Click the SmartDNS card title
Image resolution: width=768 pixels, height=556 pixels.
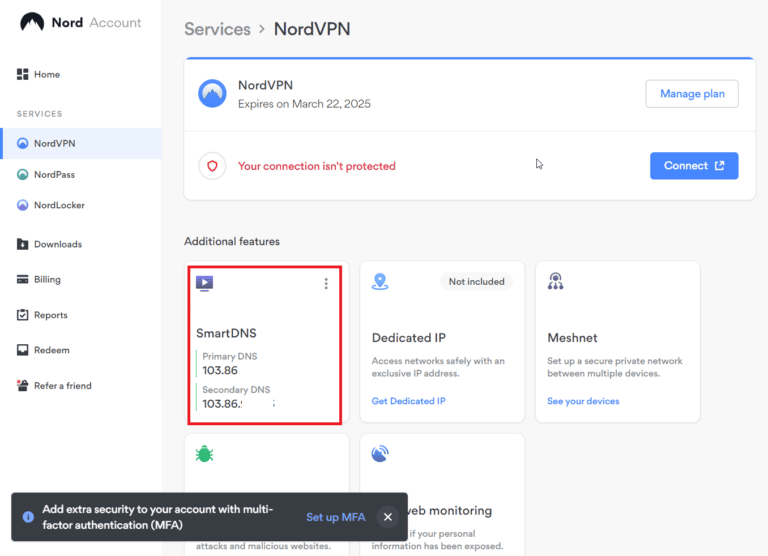(226, 333)
